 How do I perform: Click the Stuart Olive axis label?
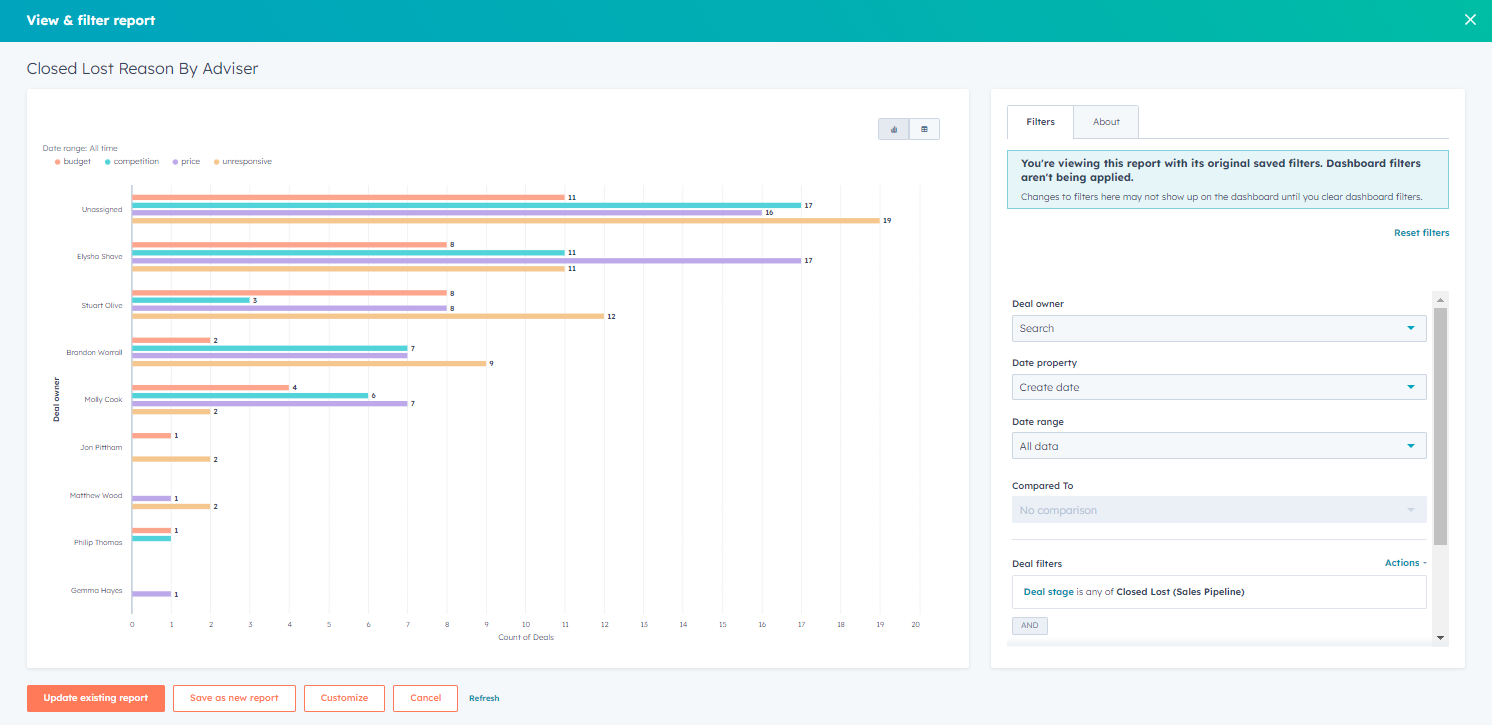(102, 305)
